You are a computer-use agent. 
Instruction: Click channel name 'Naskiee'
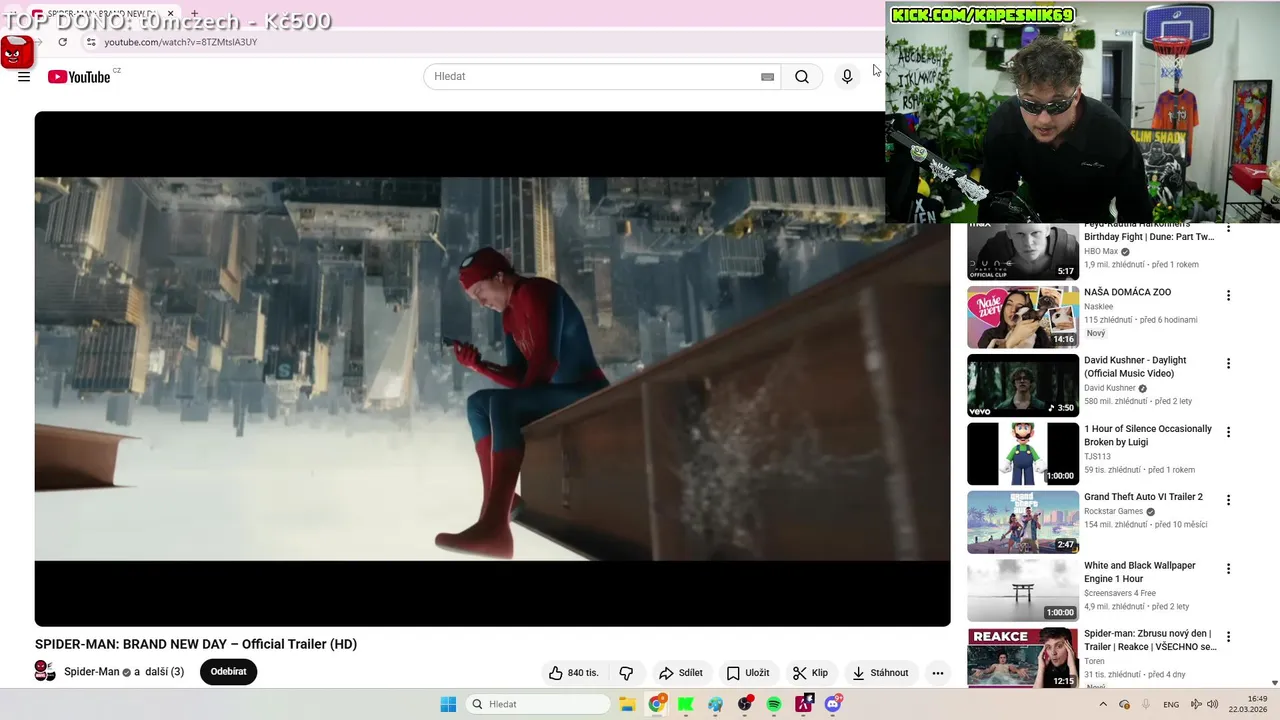click(1098, 306)
